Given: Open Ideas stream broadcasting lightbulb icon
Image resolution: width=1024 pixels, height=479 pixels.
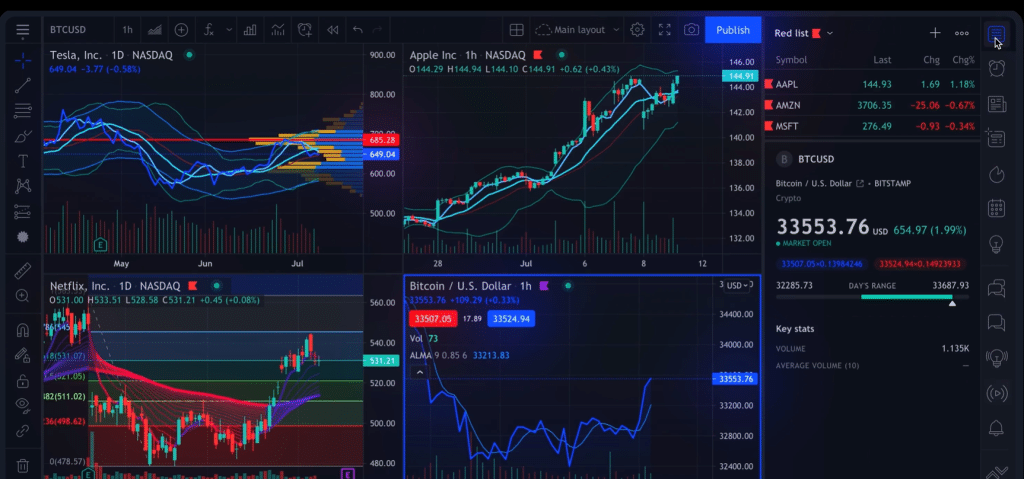Looking at the screenshot, I should coord(996,357).
